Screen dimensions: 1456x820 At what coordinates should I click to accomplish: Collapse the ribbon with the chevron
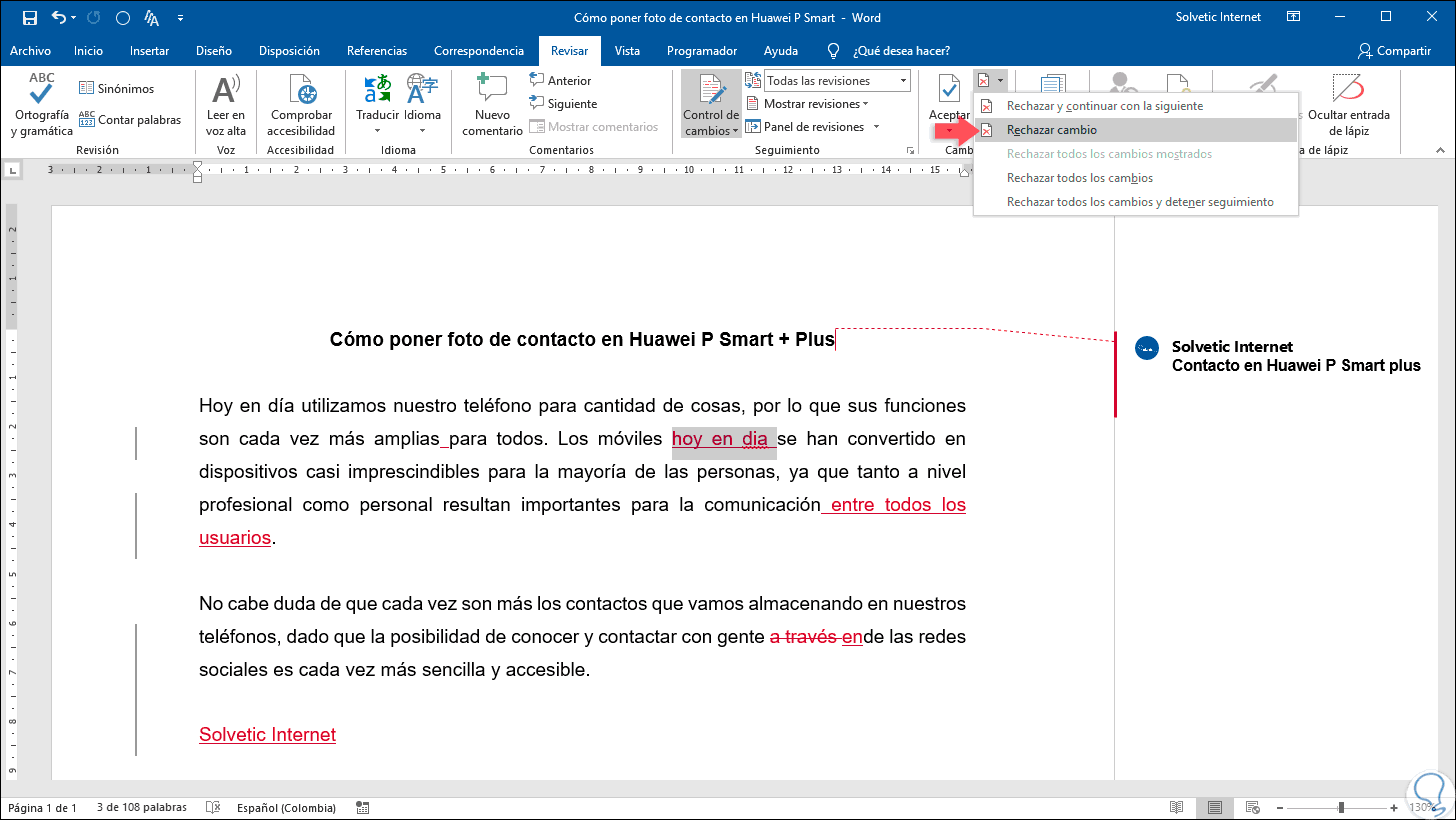tap(1441, 151)
